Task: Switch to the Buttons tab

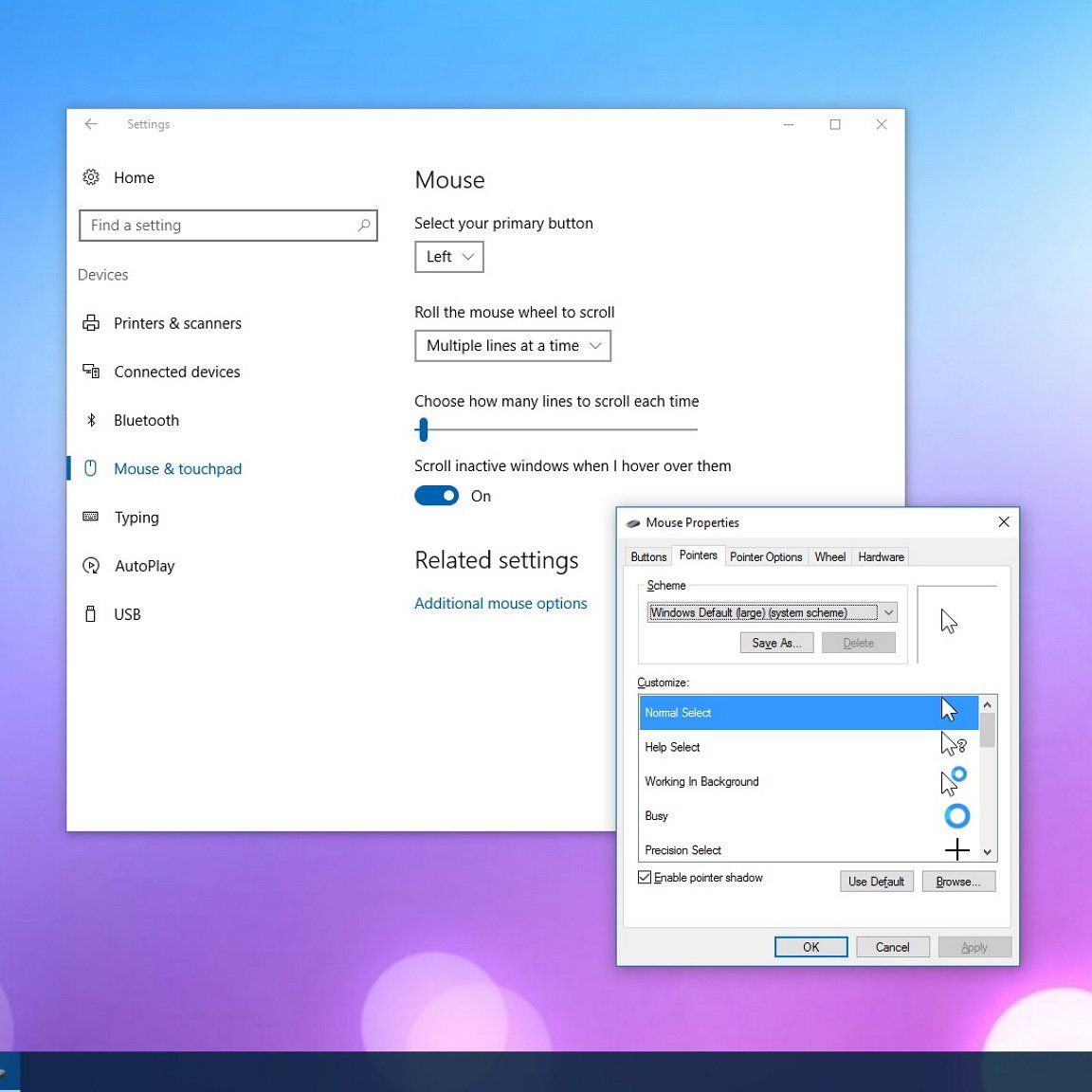Action: point(648,557)
